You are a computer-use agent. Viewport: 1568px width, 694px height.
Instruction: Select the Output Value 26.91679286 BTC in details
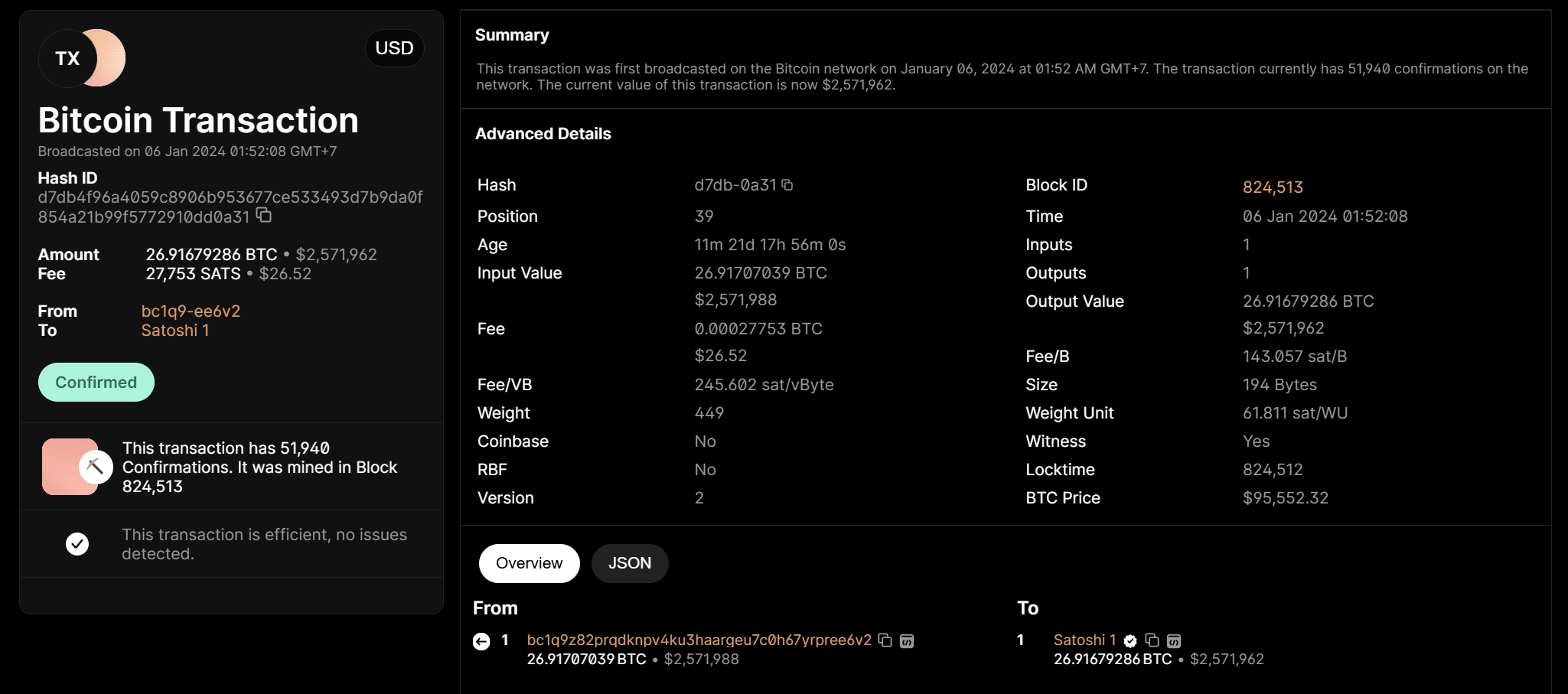pos(1309,301)
